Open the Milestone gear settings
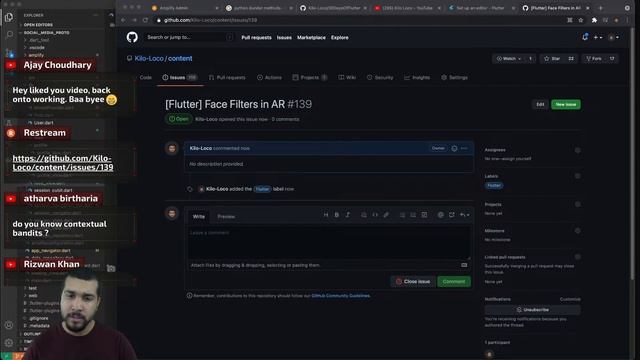The image size is (640, 360). point(578,231)
